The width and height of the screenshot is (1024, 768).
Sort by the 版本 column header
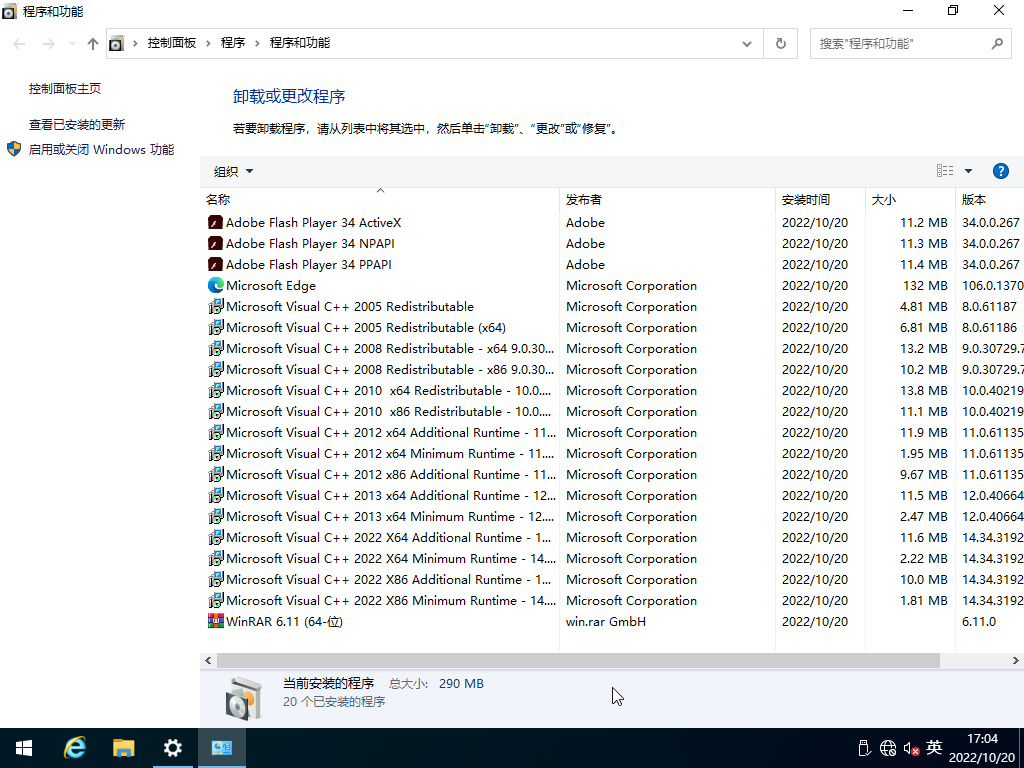click(x=989, y=199)
